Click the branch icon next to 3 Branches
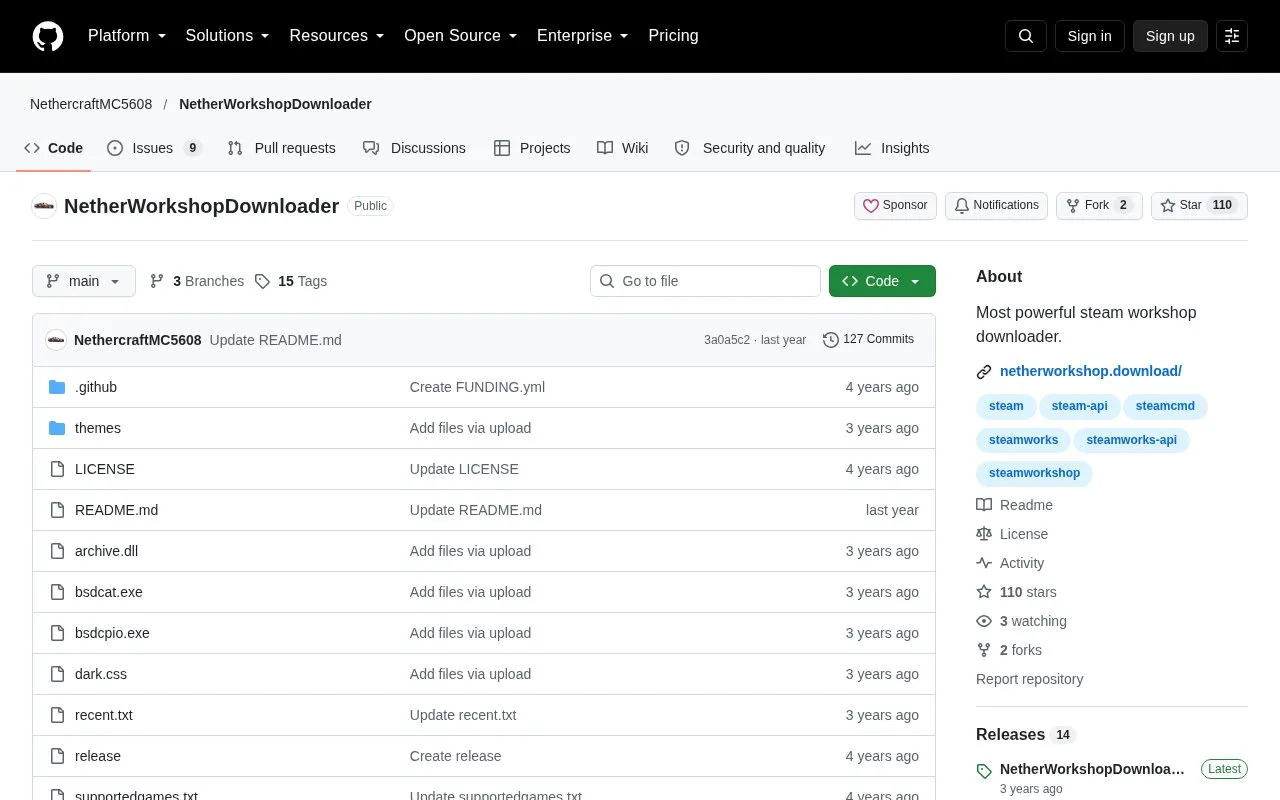The width and height of the screenshot is (1280, 800). (x=157, y=281)
